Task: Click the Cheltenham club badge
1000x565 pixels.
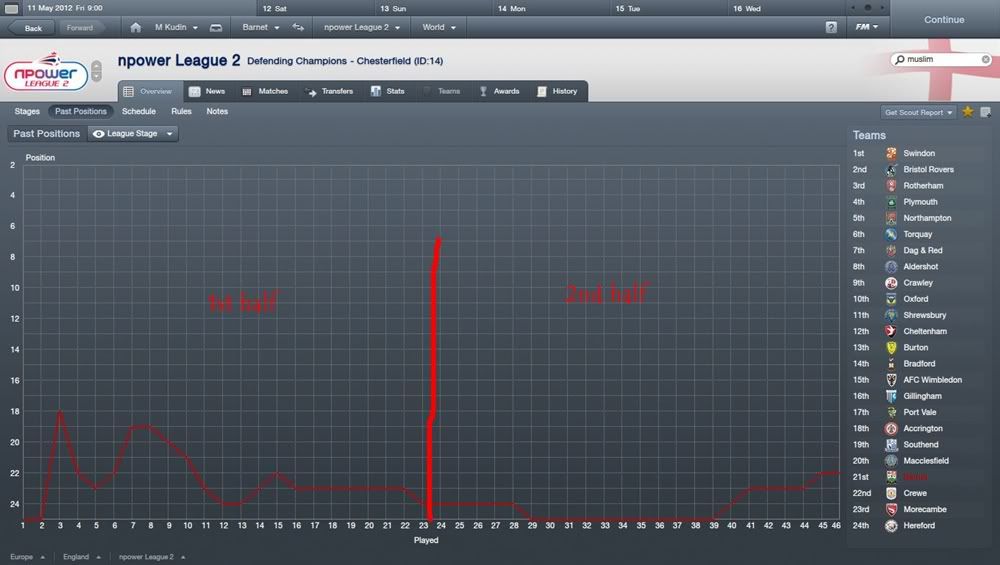Action: pos(891,332)
